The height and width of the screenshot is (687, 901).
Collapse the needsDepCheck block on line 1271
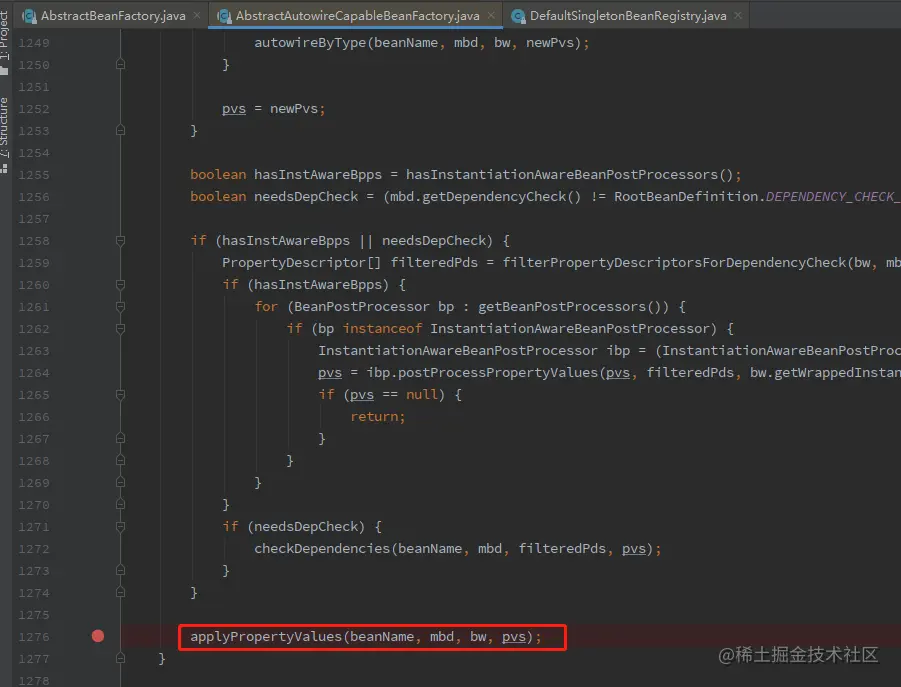(120, 527)
